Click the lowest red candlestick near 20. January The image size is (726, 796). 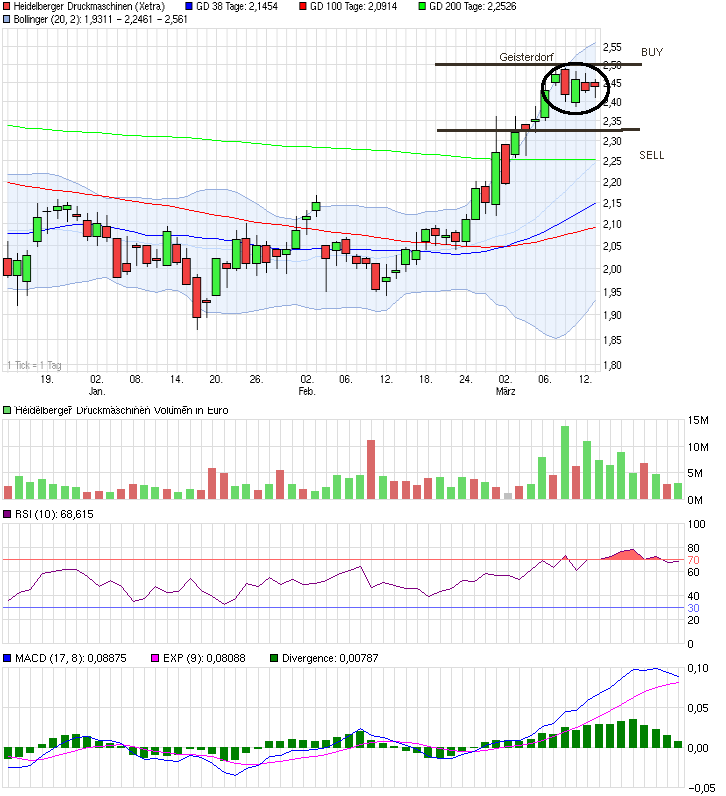pos(196,297)
